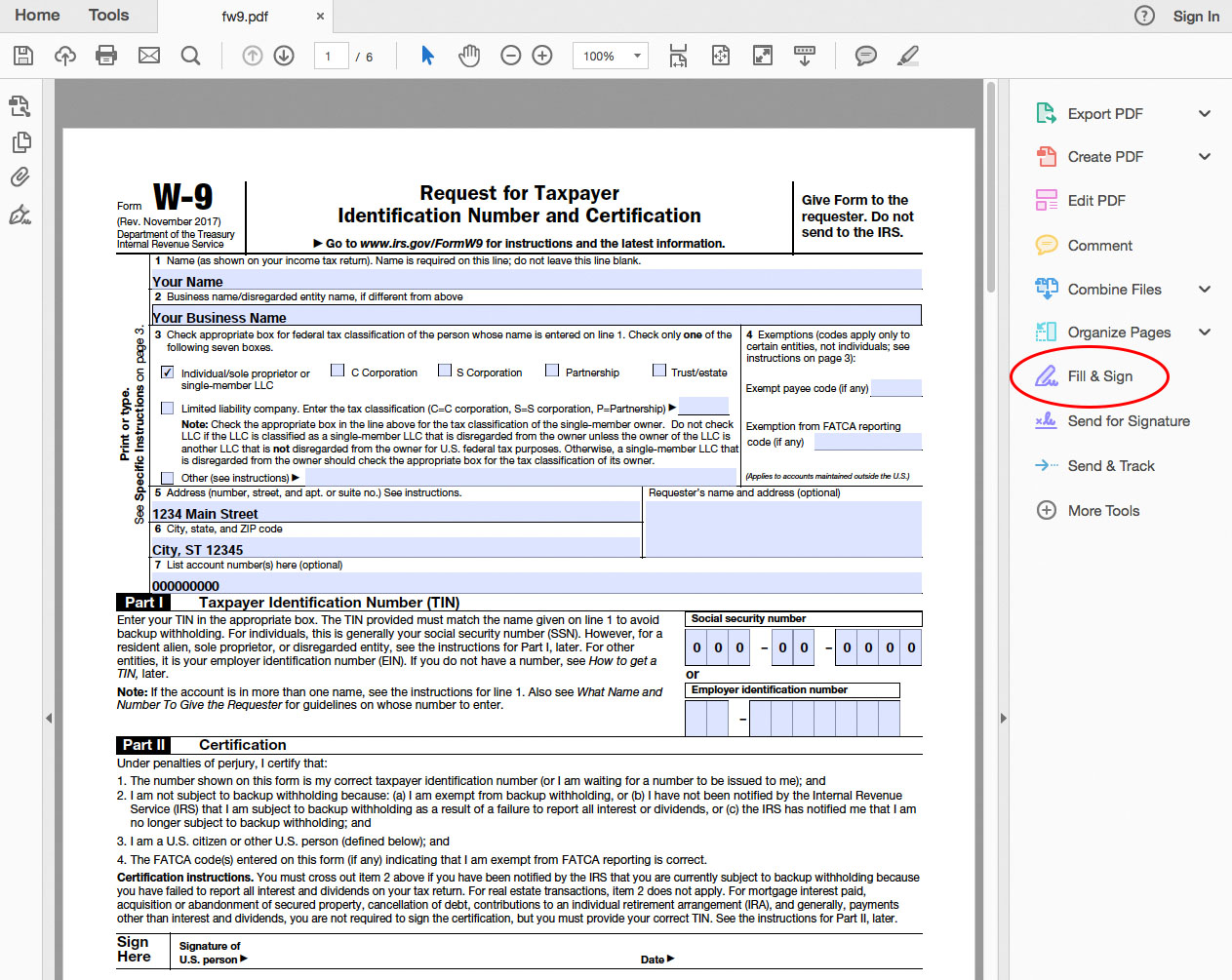Image resolution: width=1232 pixels, height=980 pixels.
Task: Click Create PDF label
Action: click(x=1105, y=157)
